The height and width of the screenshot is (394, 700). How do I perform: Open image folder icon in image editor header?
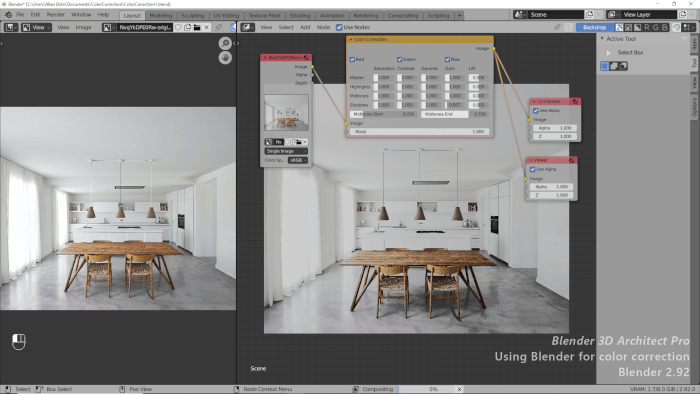[x=197, y=27]
